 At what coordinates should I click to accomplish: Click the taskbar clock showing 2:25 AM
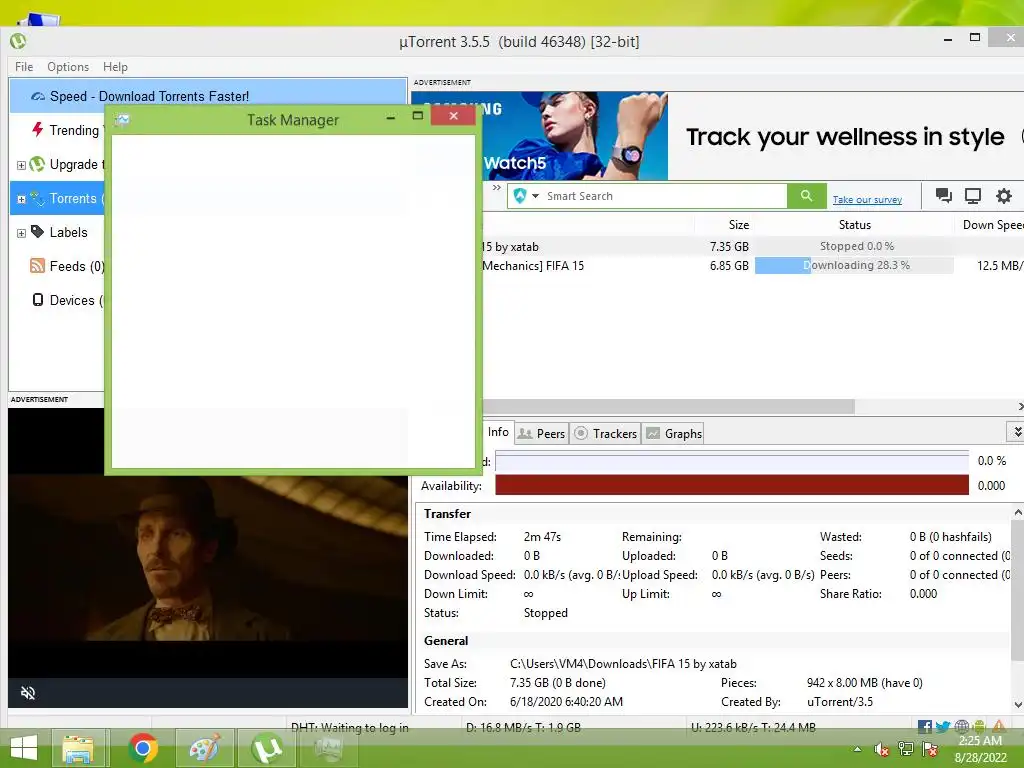coord(980,749)
